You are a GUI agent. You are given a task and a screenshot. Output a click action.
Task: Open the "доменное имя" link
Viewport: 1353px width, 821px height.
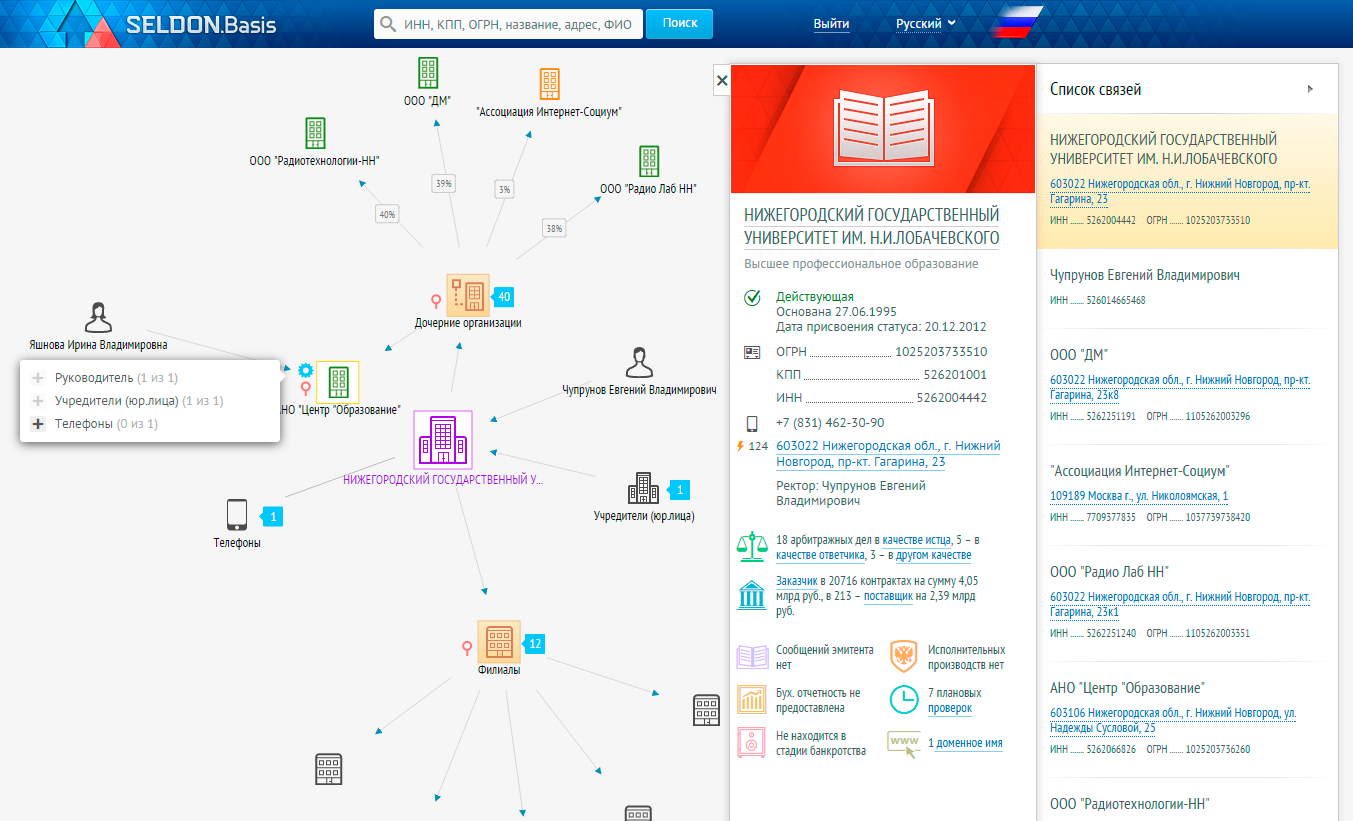point(970,743)
